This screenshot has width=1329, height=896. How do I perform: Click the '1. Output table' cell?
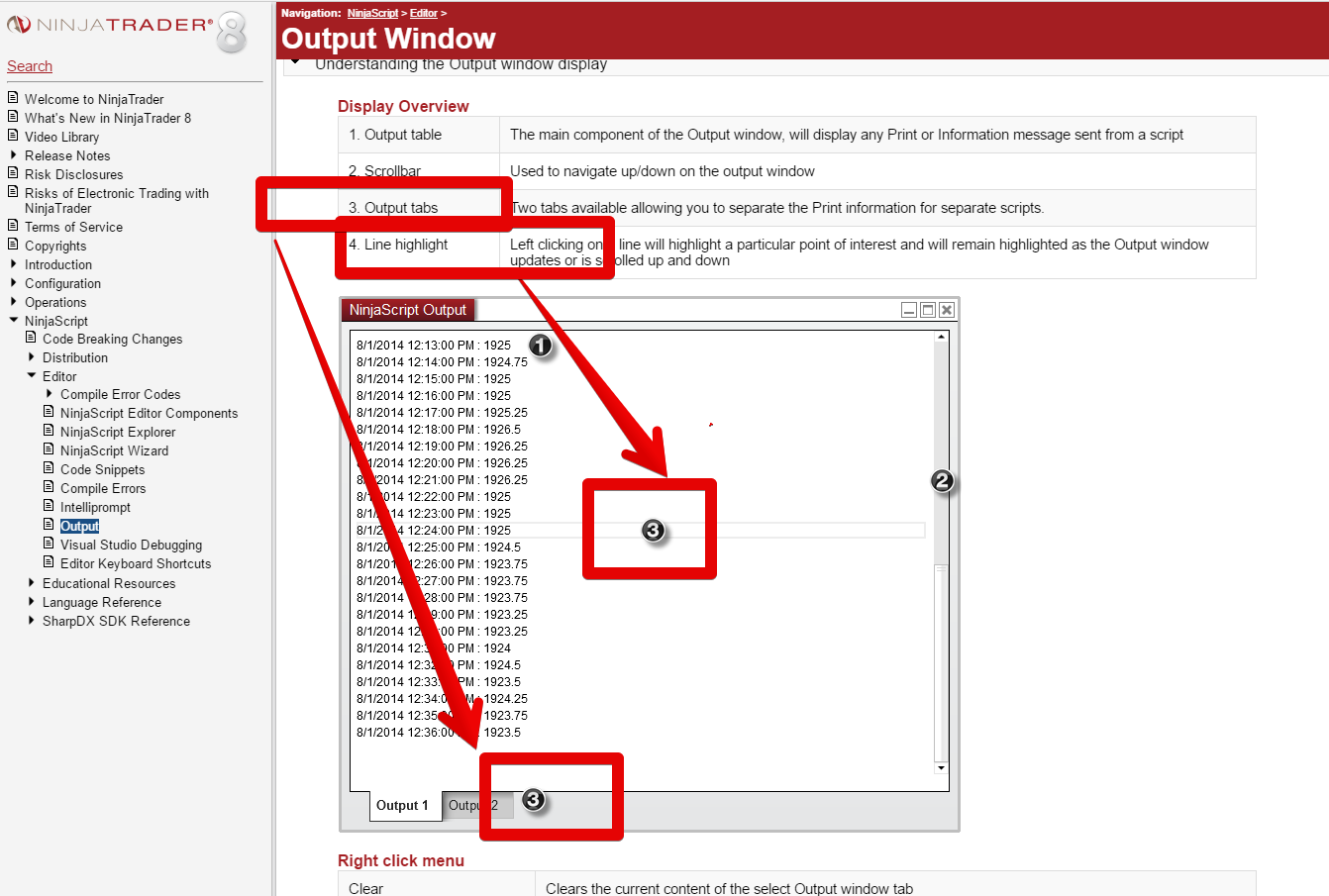(x=419, y=135)
